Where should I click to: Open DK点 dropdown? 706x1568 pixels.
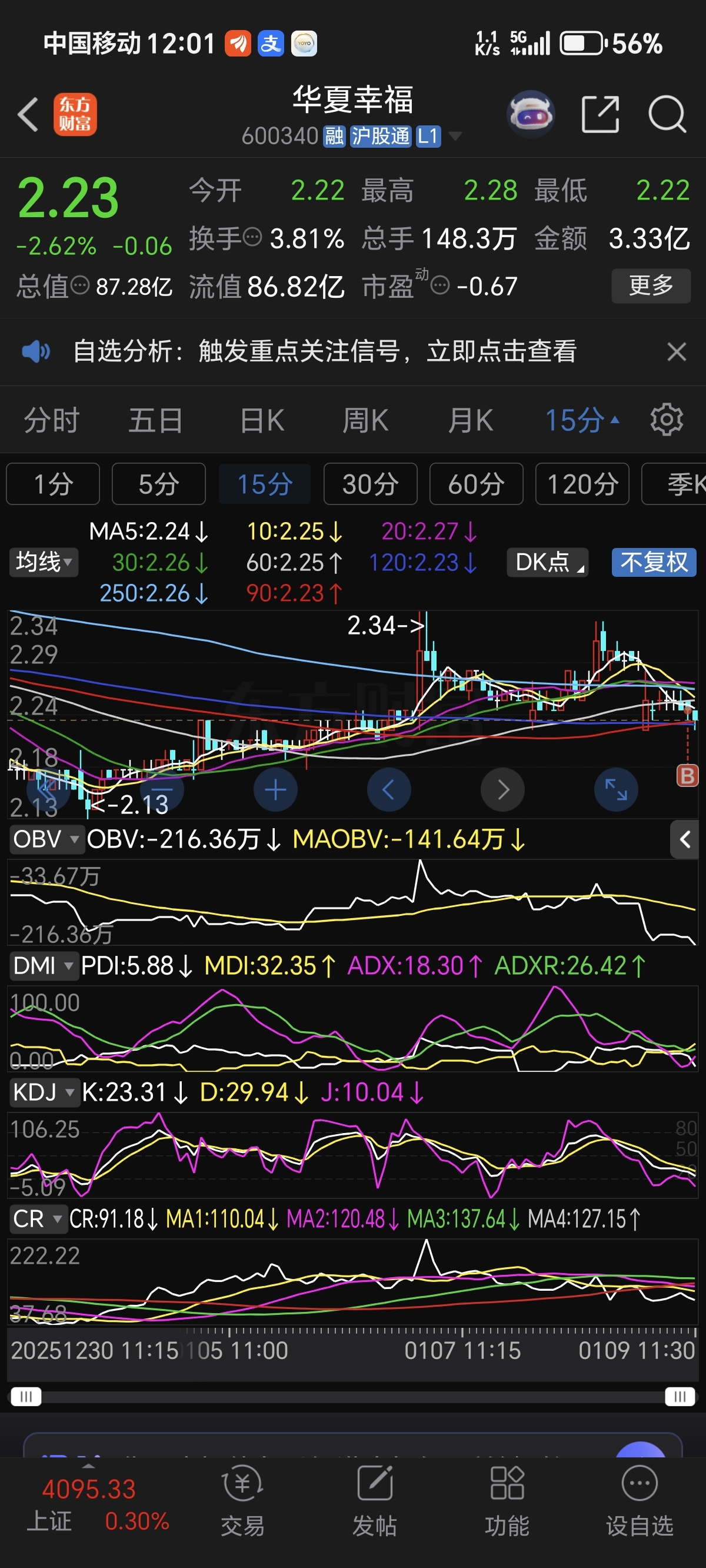click(548, 562)
